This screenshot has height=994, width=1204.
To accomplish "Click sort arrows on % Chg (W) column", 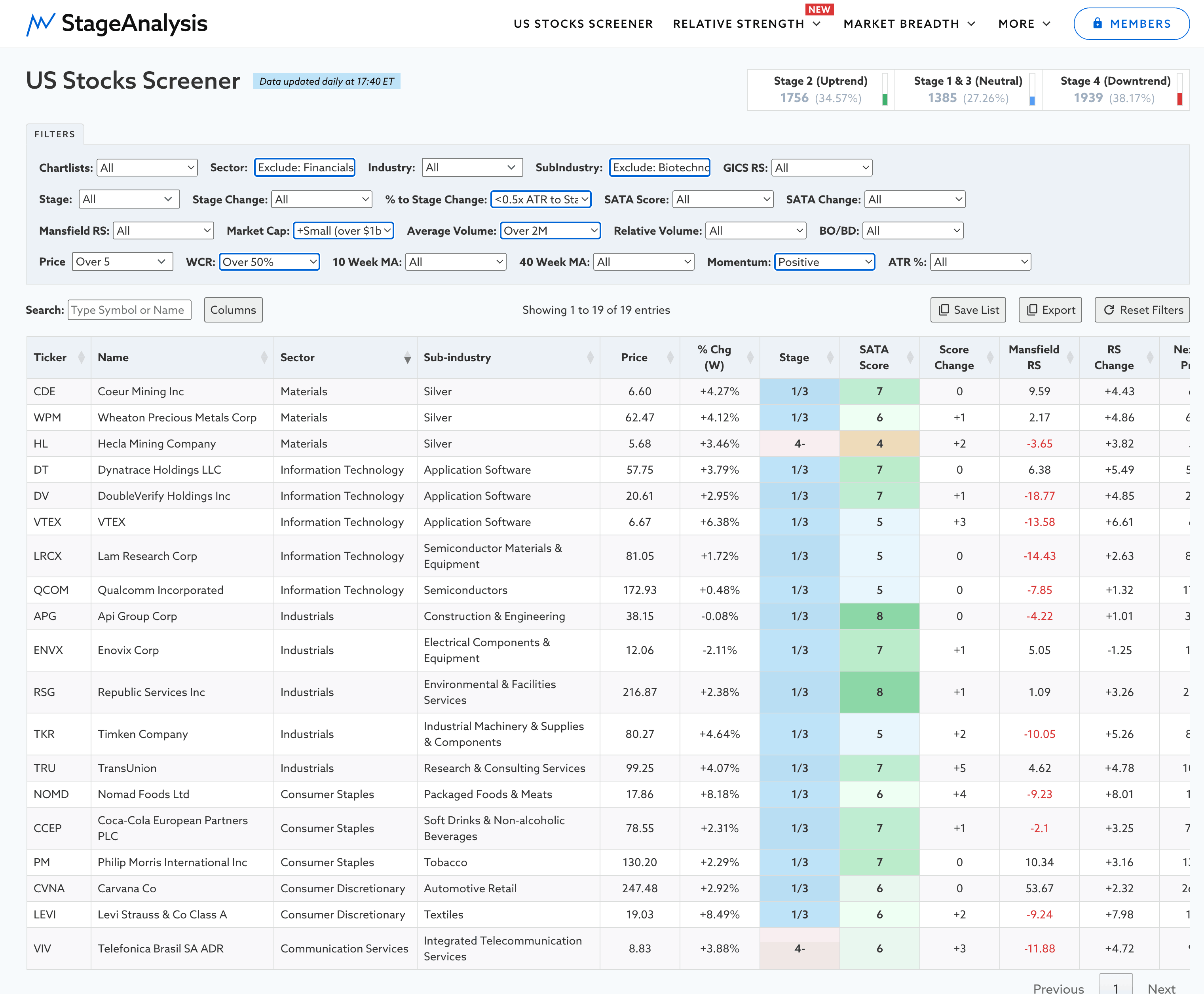I will point(750,357).
